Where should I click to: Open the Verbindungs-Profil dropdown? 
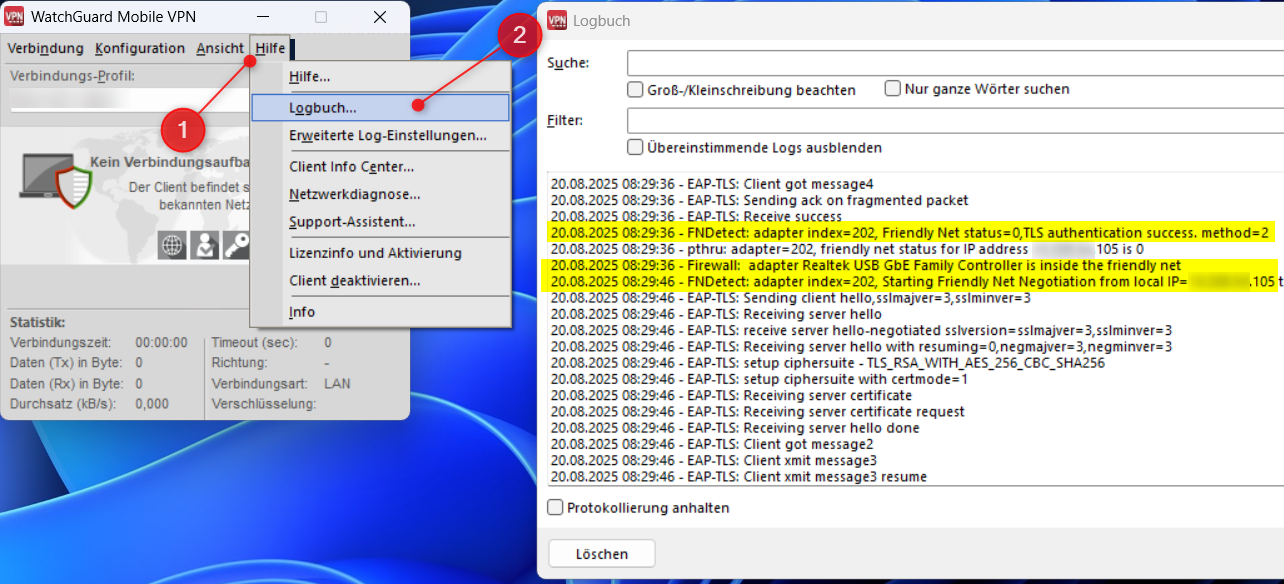coord(128,100)
